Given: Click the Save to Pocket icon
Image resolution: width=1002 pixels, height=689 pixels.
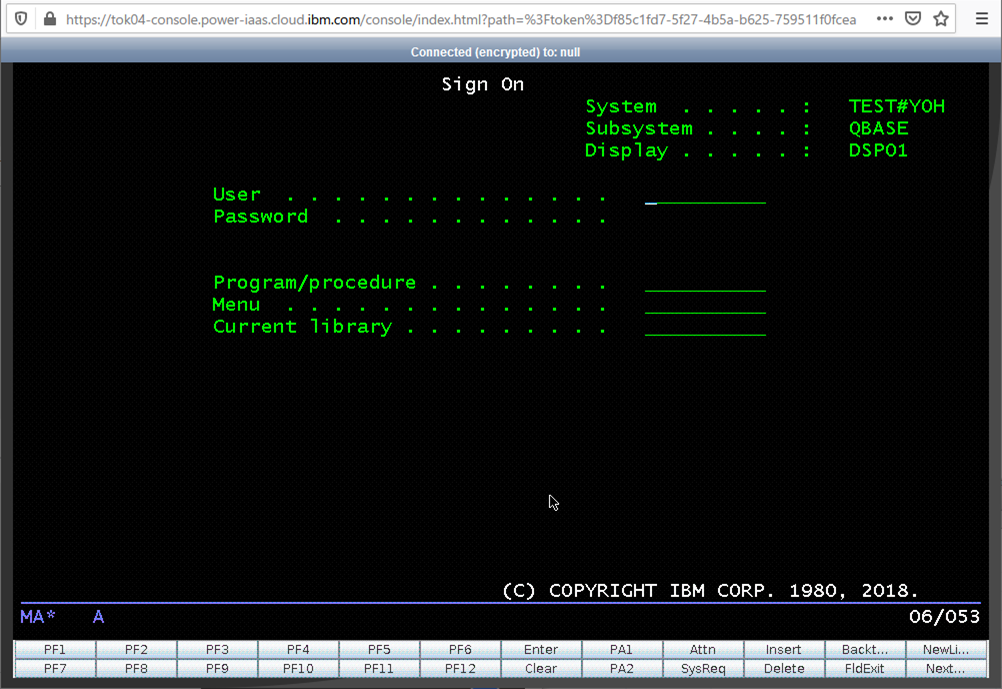Looking at the screenshot, I should [x=913, y=19].
